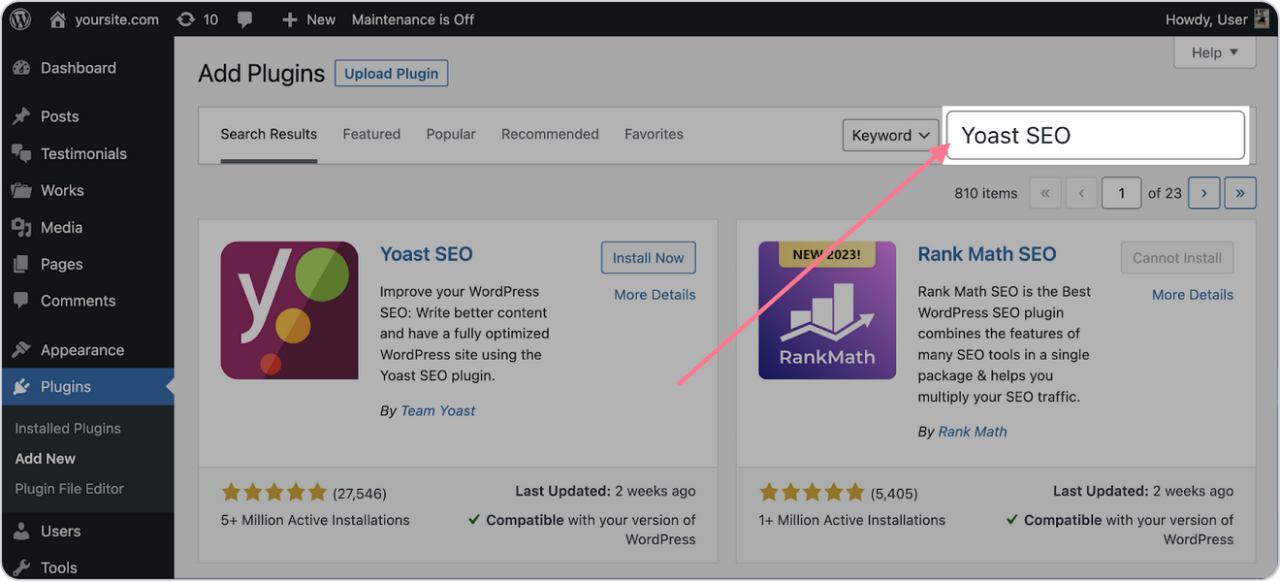Click the WordPress logo in admin bar
Viewport: 1280px width, 582px height.
(21, 19)
